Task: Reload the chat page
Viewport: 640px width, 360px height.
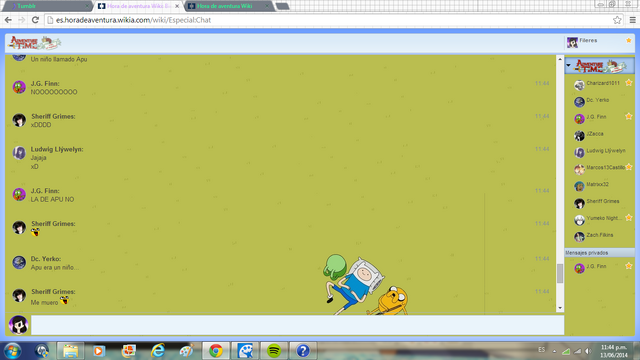Action: pyautogui.click(x=35, y=20)
